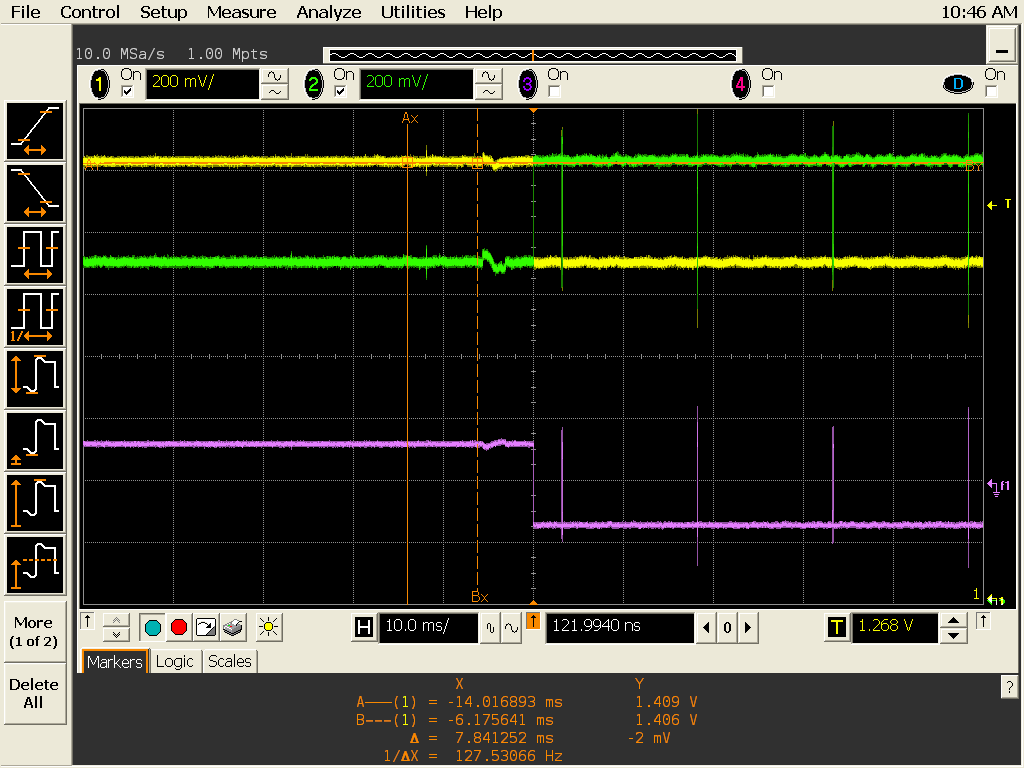This screenshot has height=768, width=1024.
Task: Click right arrow of horizontal position
Action: [x=748, y=628]
